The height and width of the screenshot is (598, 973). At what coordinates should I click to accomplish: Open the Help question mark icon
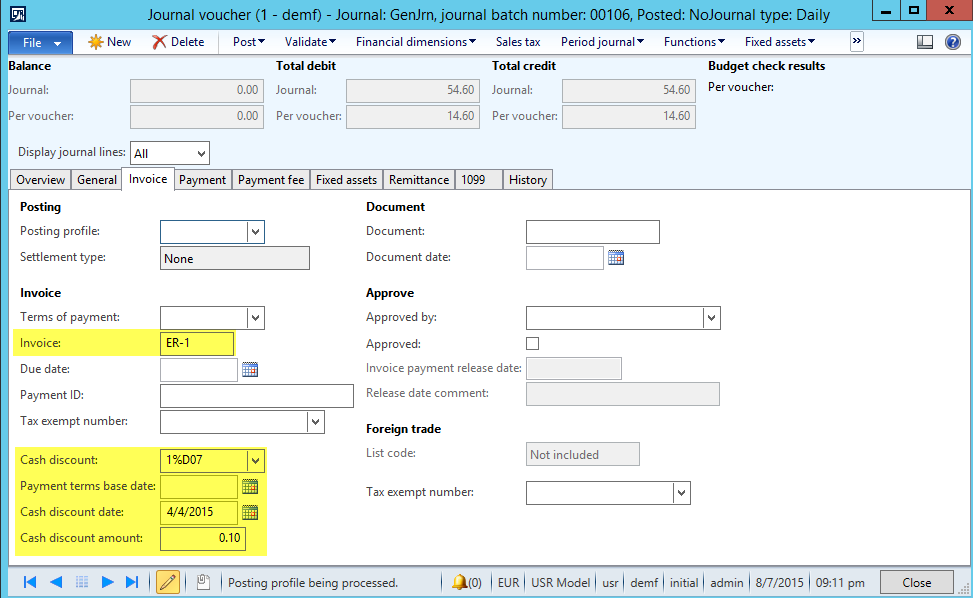tap(952, 42)
